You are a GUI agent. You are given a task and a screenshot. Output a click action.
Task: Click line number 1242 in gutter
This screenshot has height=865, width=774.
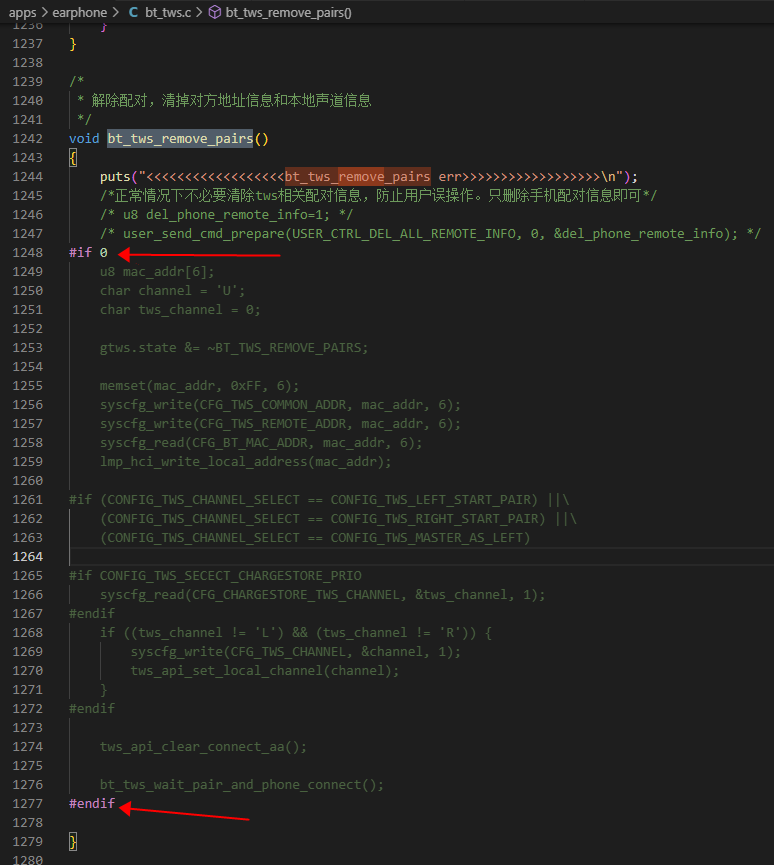[x=28, y=138]
